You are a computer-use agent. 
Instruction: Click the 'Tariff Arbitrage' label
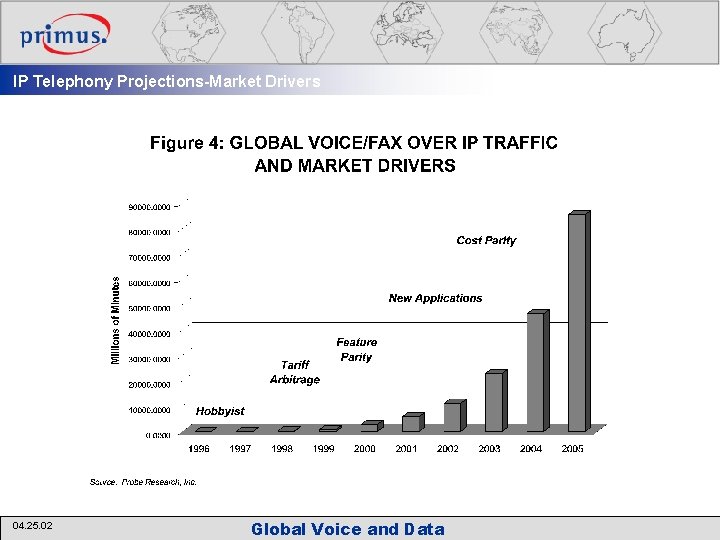click(x=295, y=372)
